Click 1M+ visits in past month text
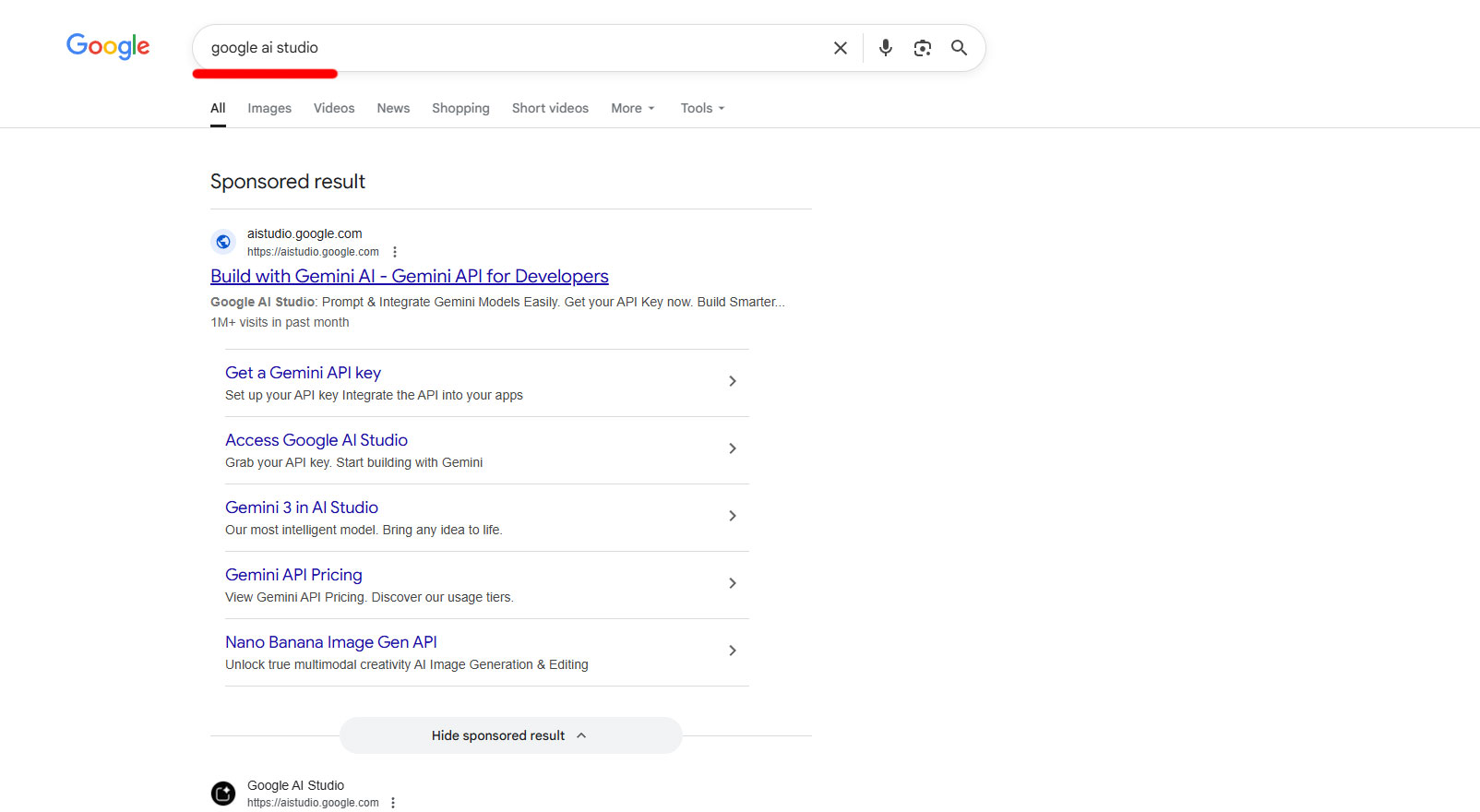The width and height of the screenshot is (1480, 812). (280, 322)
